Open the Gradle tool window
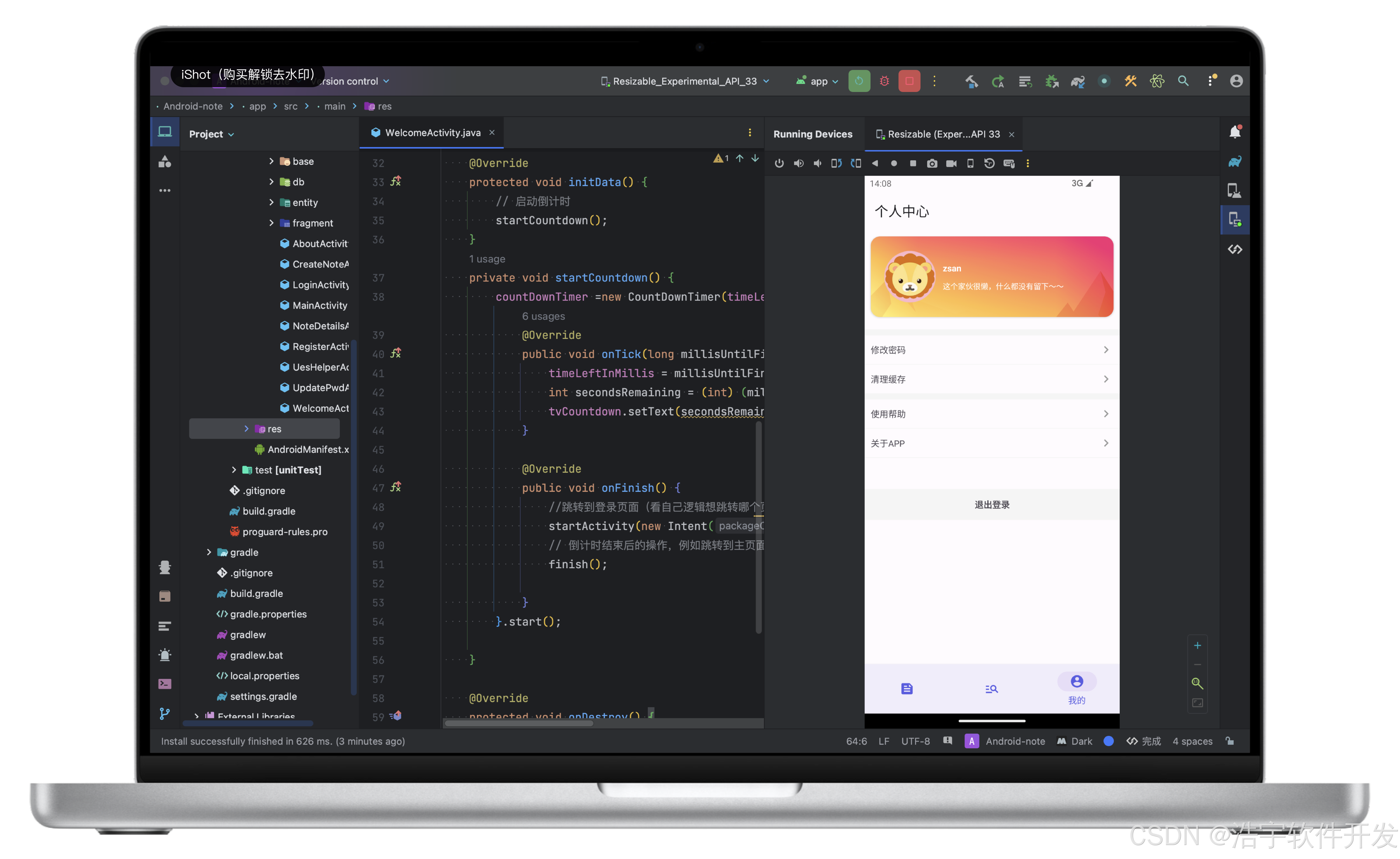The image size is (1400, 859). 1235,162
